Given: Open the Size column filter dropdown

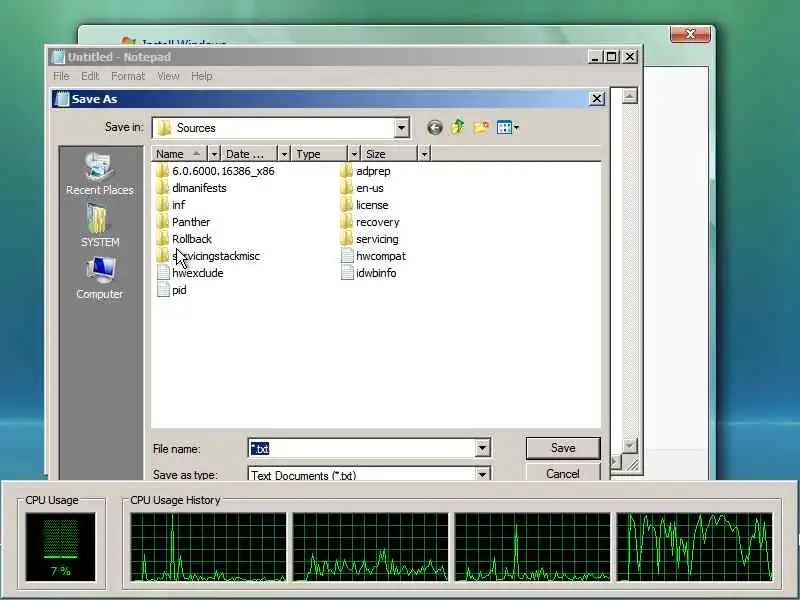Looking at the screenshot, I should tap(424, 154).
